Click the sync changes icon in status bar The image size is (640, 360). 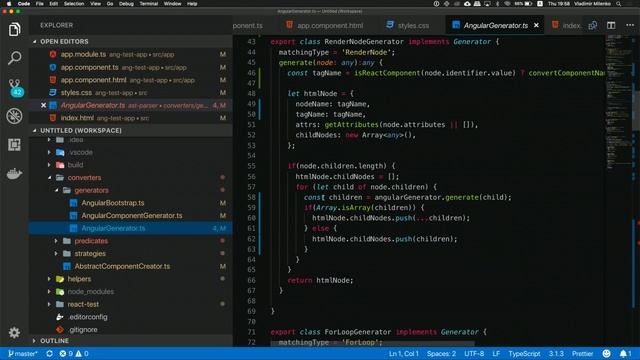tap(49, 353)
